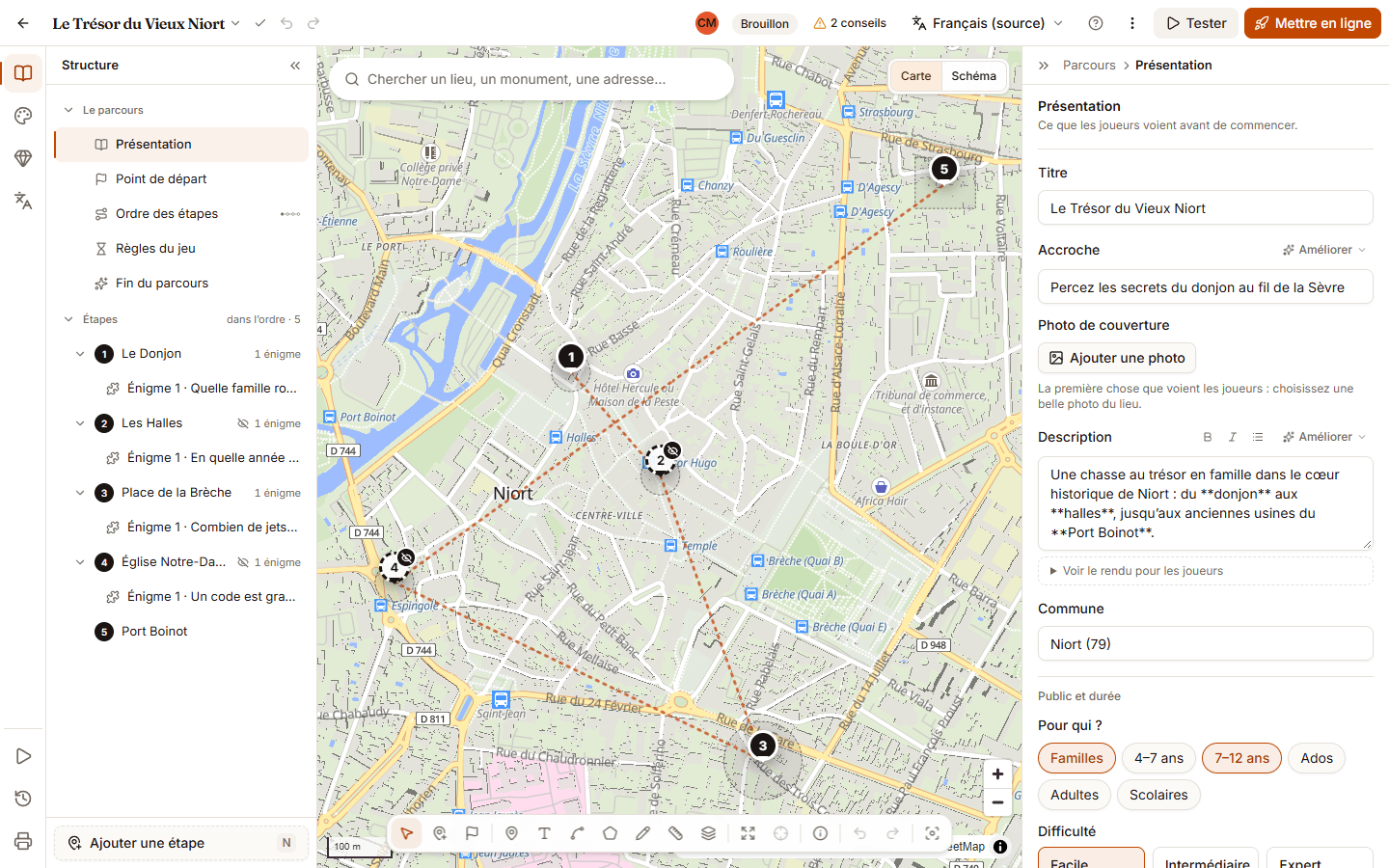Click the Tester button
1389x868 pixels.
coord(1196,23)
